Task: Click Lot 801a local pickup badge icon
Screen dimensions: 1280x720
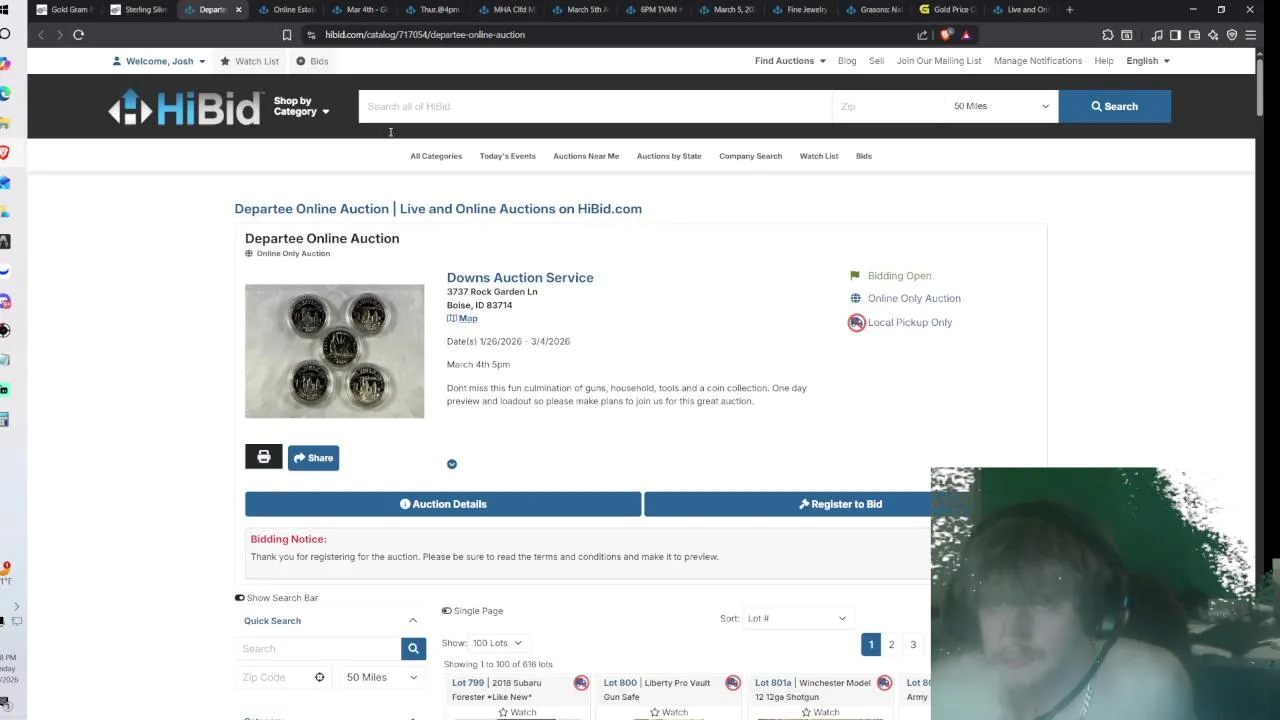Action: (884, 683)
